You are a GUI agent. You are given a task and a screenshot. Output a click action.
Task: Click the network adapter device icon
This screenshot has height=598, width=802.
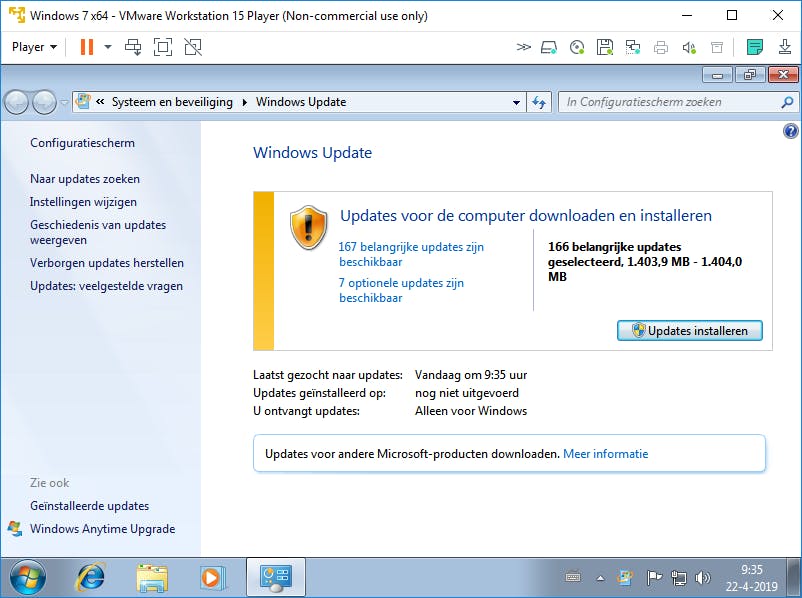(x=633, y=48)
